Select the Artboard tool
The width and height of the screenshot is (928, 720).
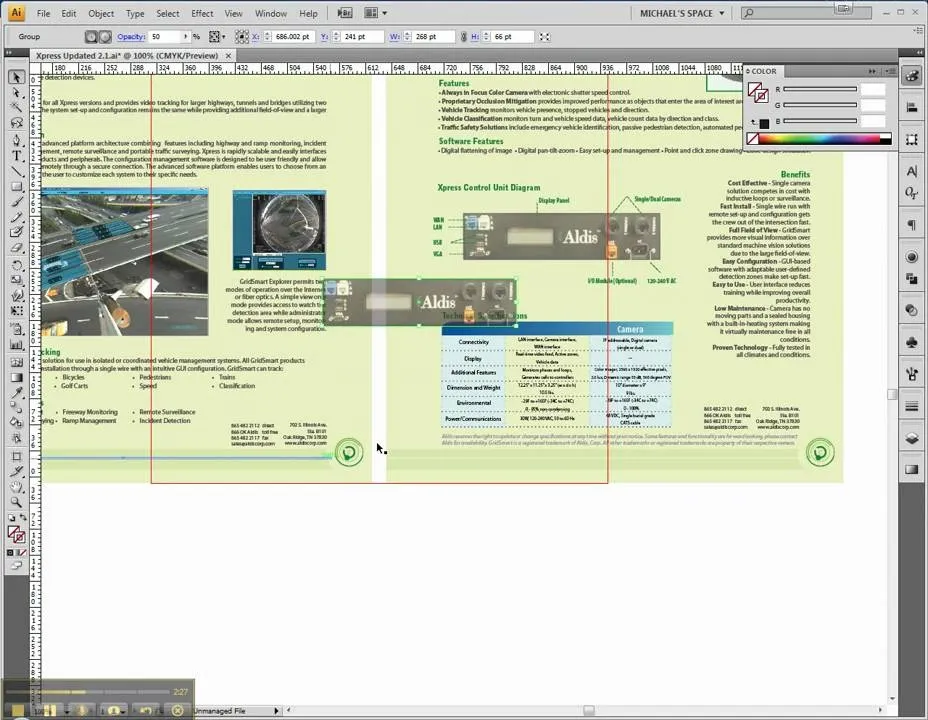17,456
